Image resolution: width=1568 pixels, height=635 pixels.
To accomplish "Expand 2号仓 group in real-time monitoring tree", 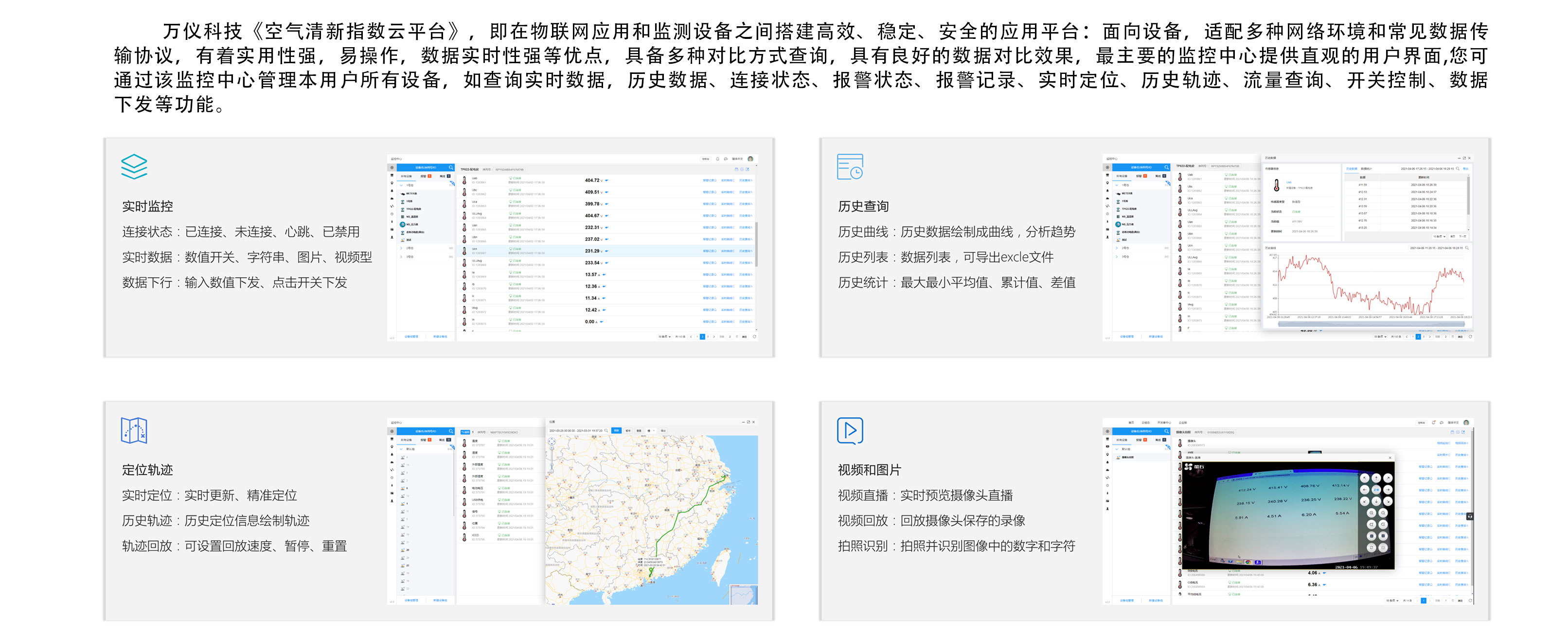I will point(401,248).
